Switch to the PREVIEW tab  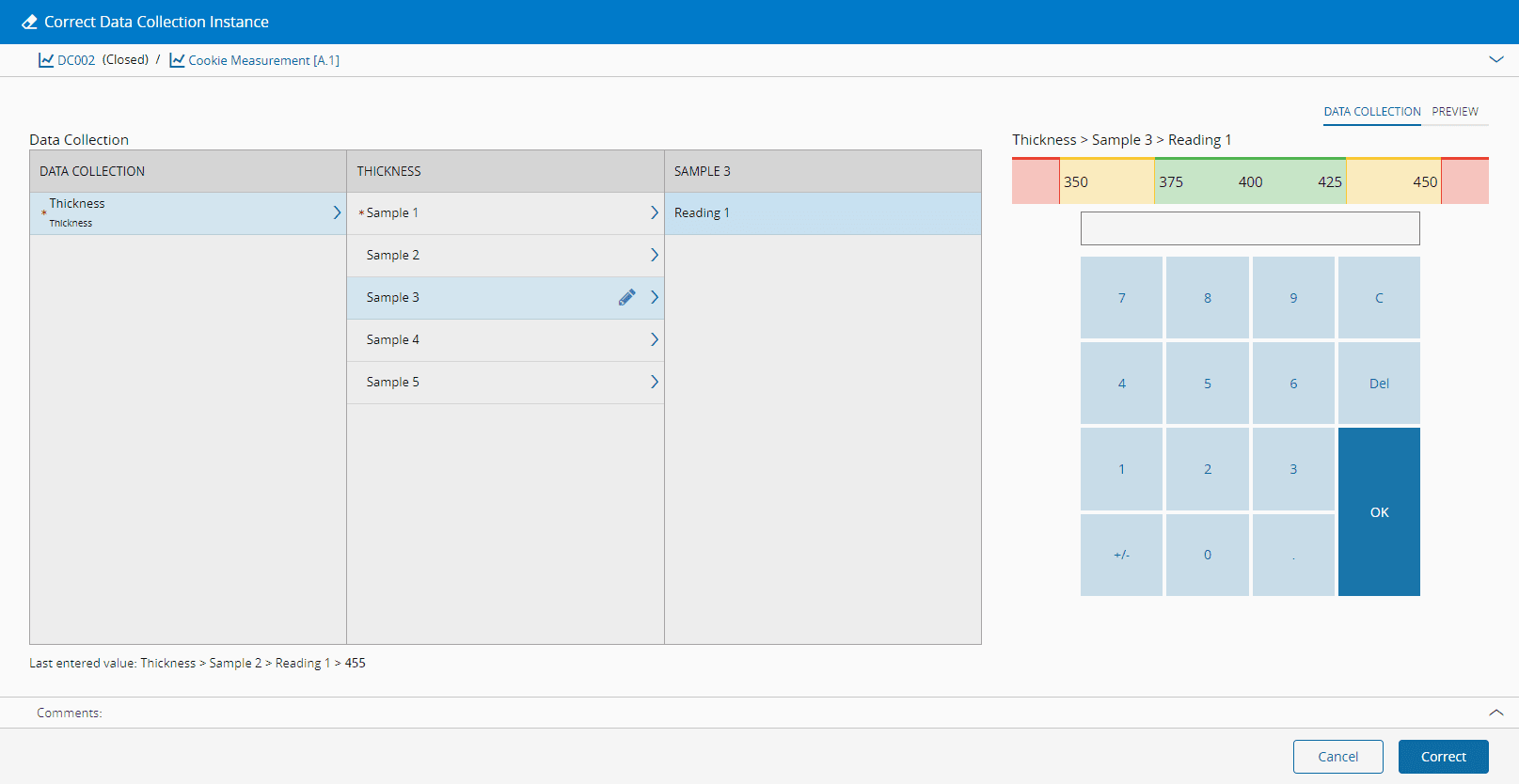pyautogui.click(x=1455, y=112)
